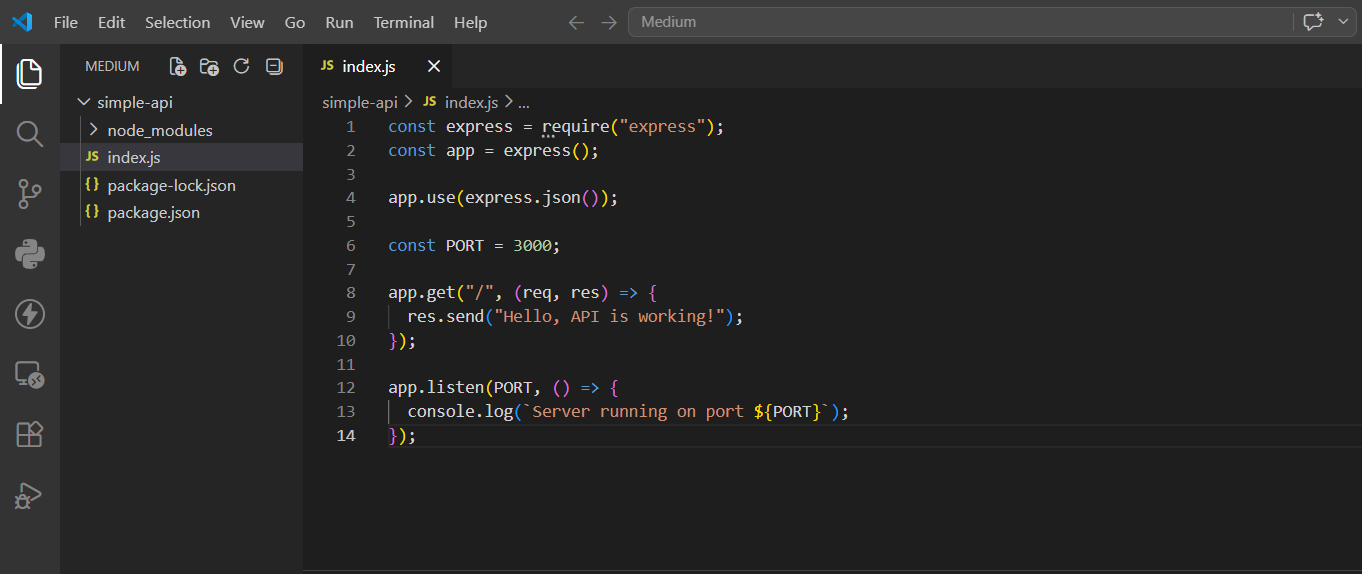Click console.log on line 13

pyautogui.click(x=460, y=412)
